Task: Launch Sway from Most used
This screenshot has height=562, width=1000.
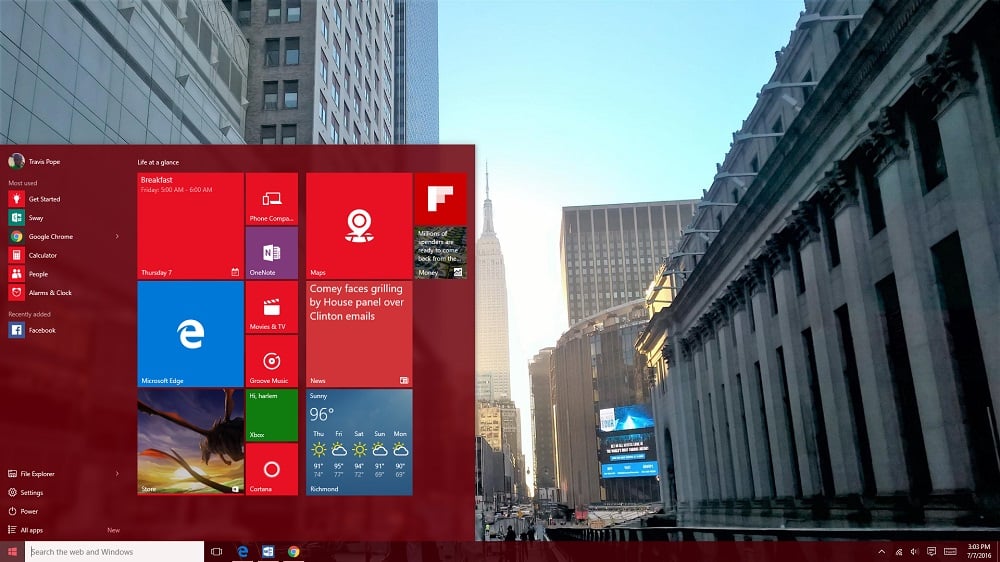Action: (x=64, y=218)
